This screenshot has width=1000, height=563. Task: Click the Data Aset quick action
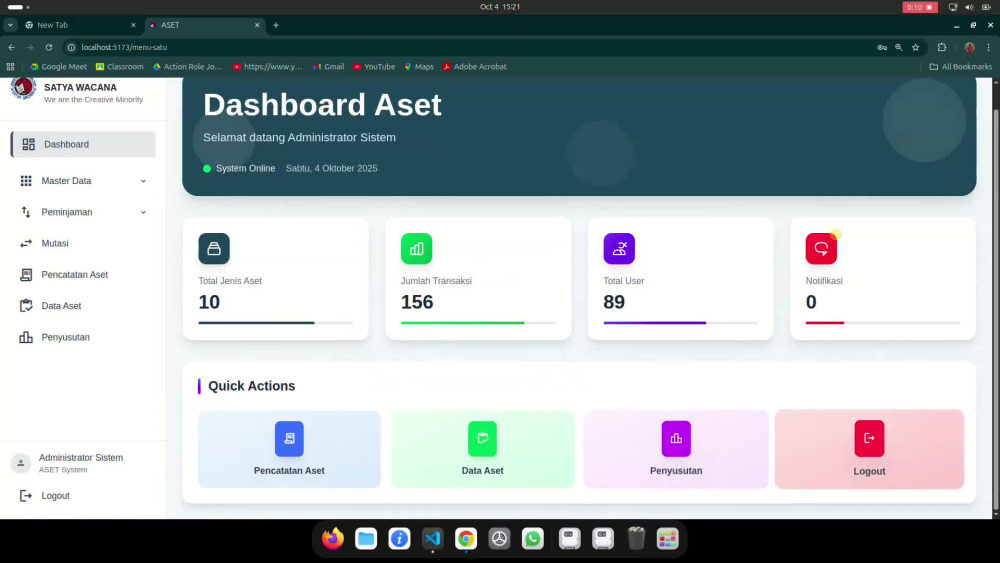pos(483,450)
